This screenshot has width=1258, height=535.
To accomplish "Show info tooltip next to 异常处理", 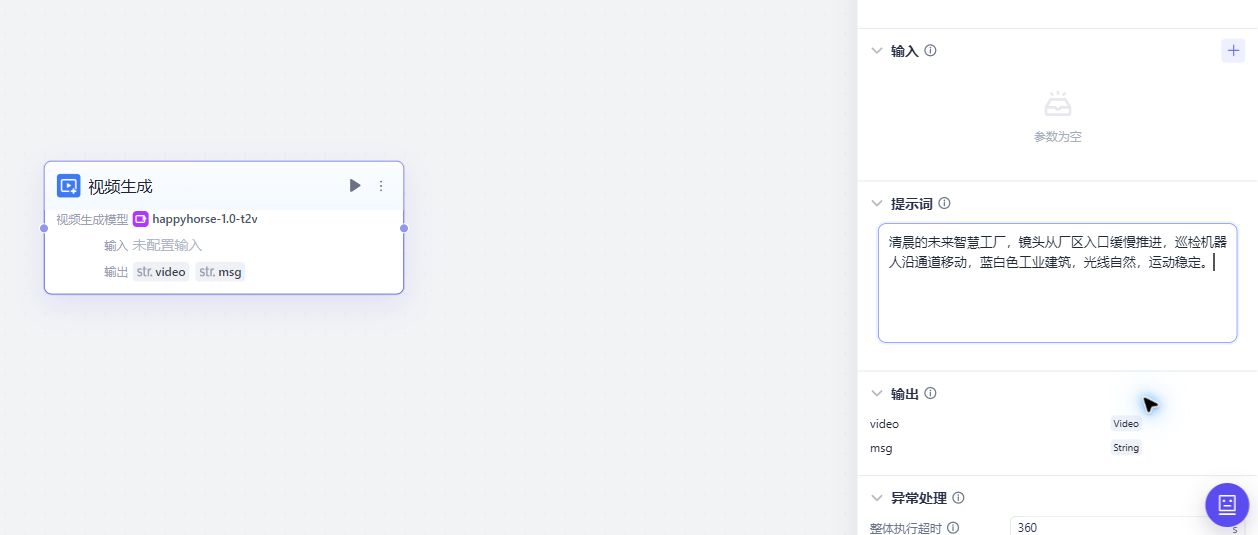I will (x=959, y=497).
